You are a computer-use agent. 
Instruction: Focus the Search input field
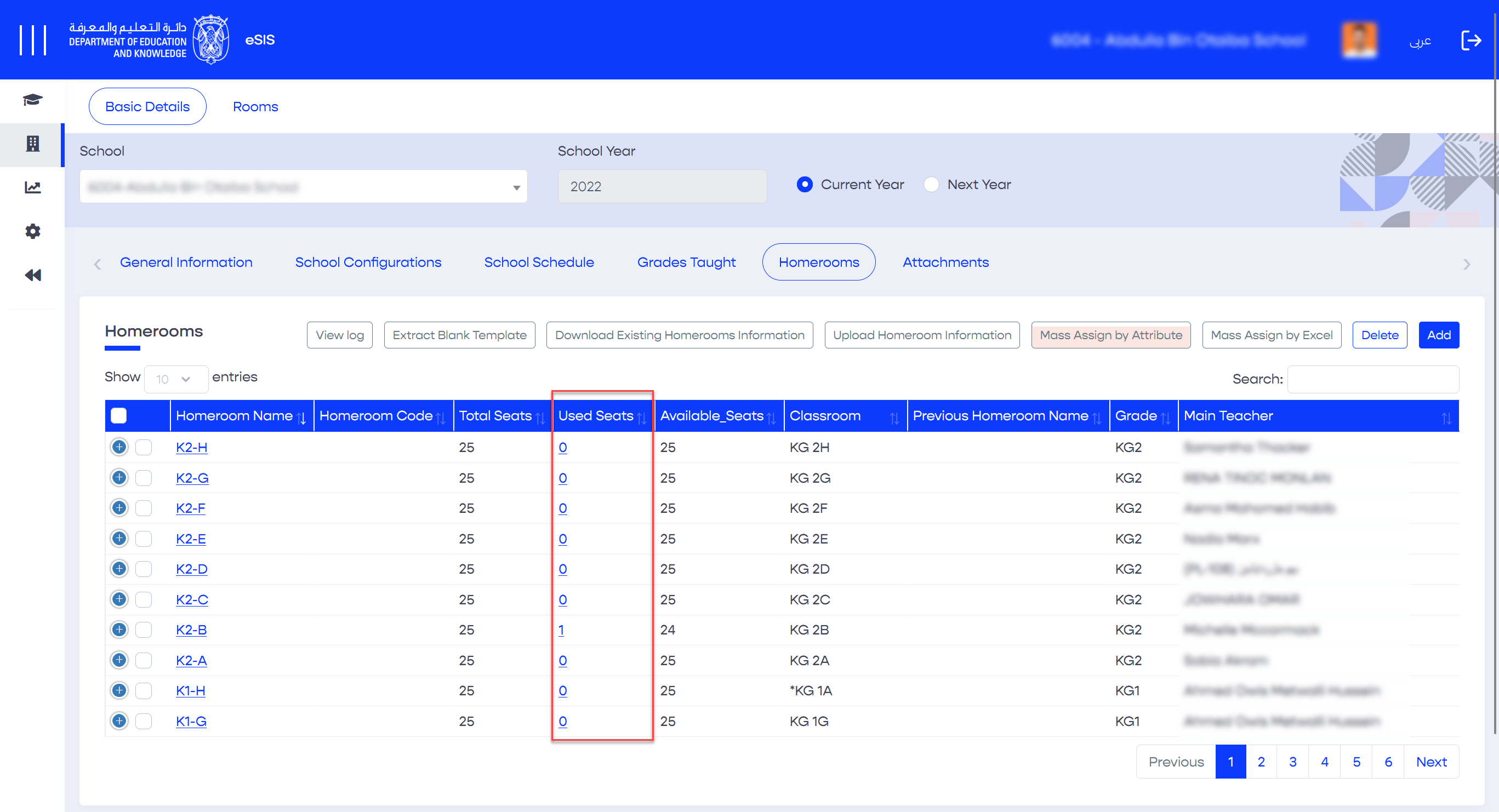click(x=1373, y=379)
